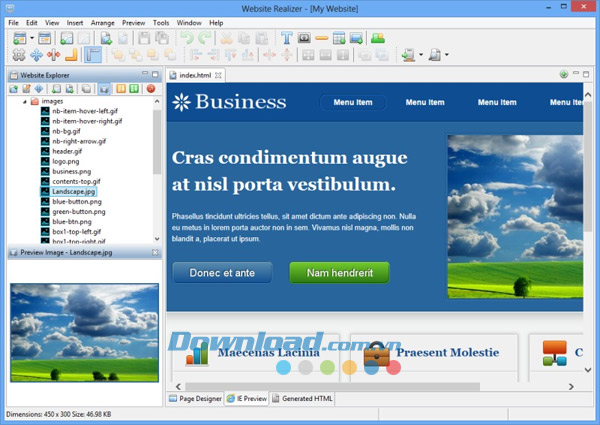Open the Arrange menu
This screenshot has width=600, height=425.
pyautogui.click(x=103, y=23)
